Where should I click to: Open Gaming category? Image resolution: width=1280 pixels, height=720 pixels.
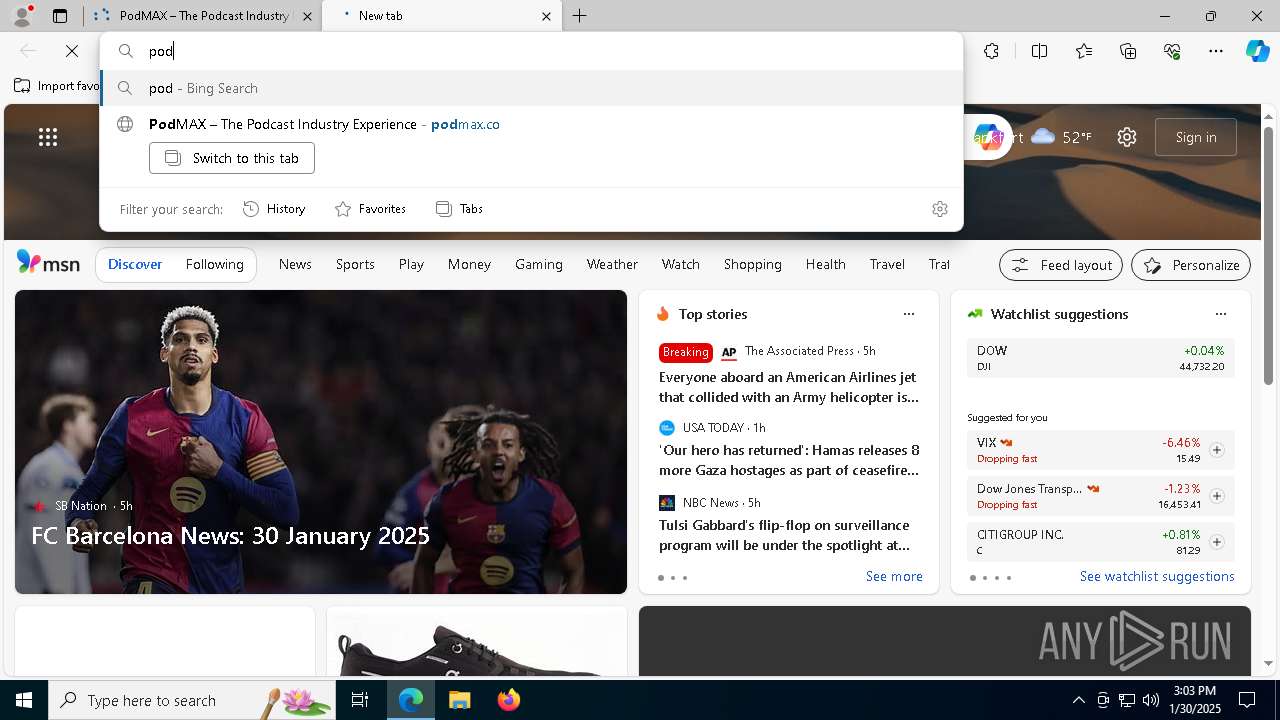tap(539, 264)
